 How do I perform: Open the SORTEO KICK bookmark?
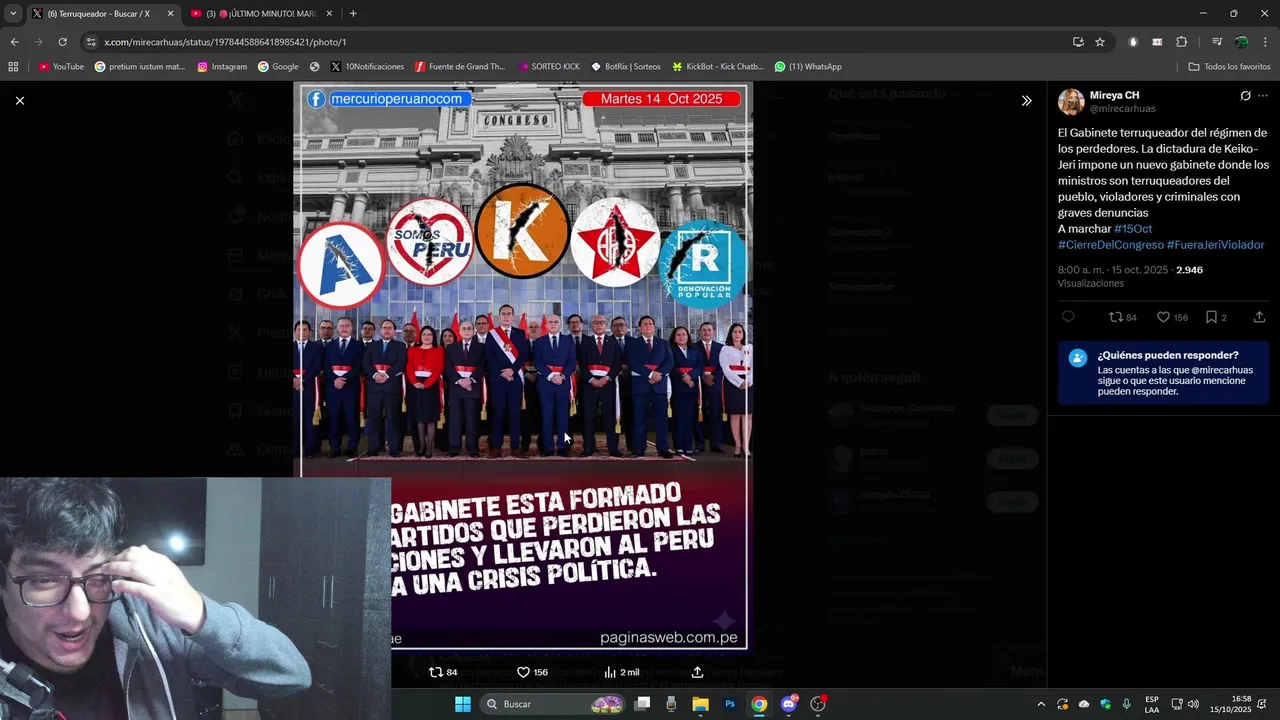[549, 67]
